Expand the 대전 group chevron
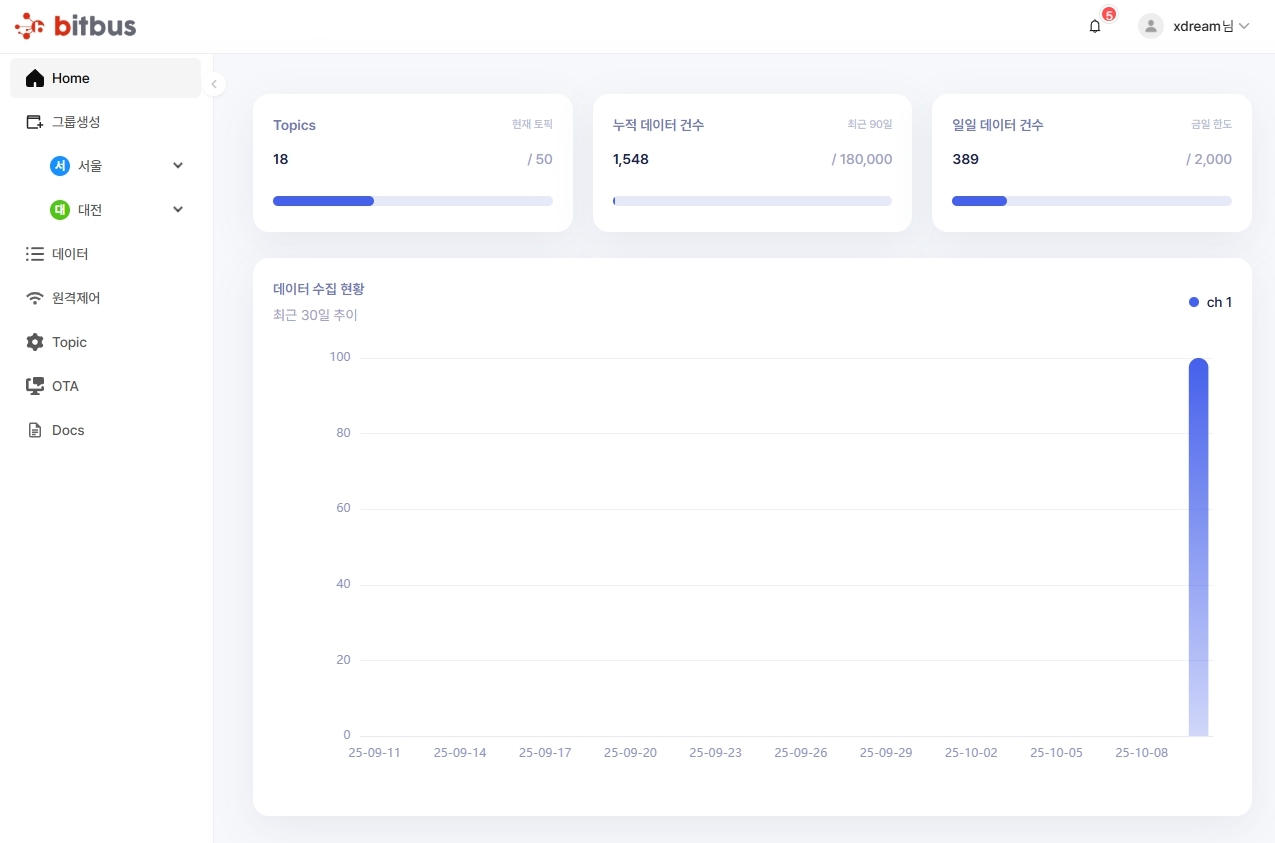Screen dimensions: 1275x843 tap(178, 210)
